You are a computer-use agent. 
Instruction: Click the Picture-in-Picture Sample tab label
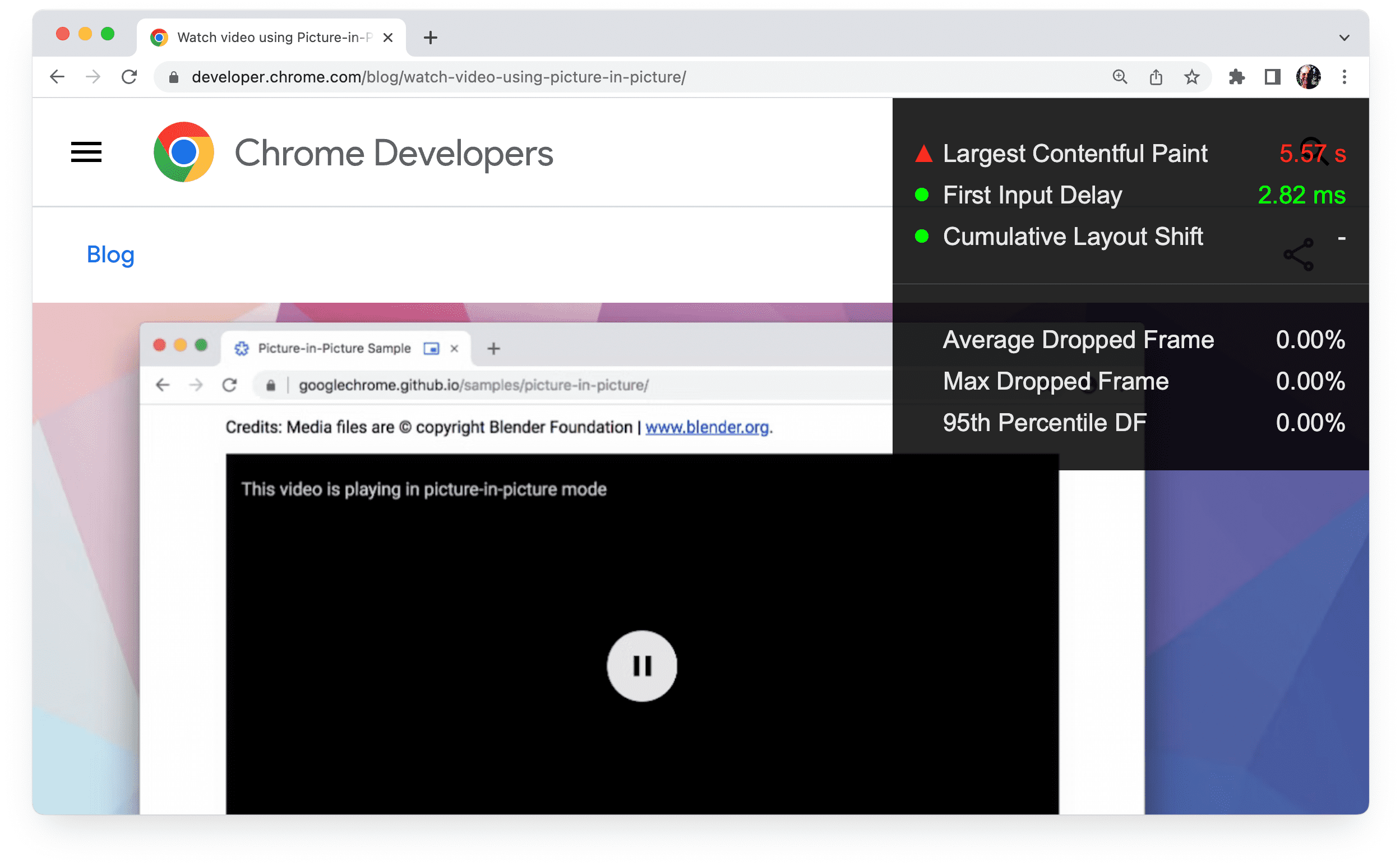(335, 348)
